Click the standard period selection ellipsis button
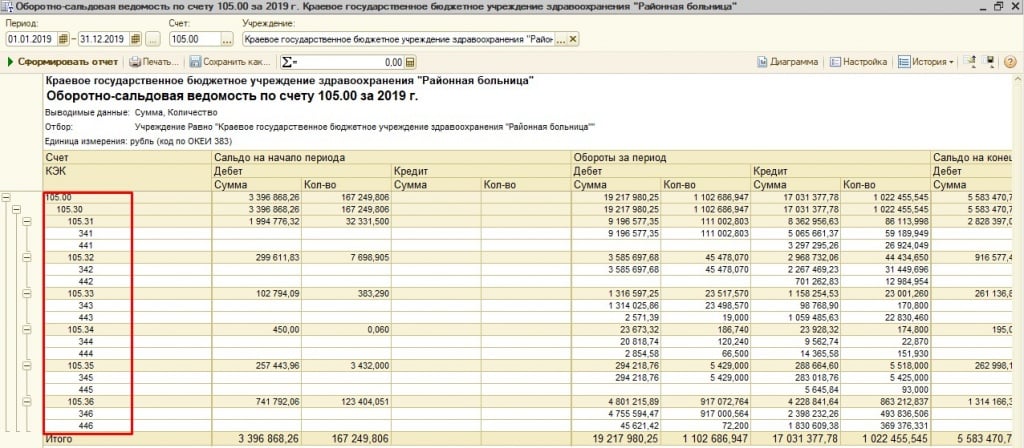This screenshot has height=448, width=1024. [153, 39]
